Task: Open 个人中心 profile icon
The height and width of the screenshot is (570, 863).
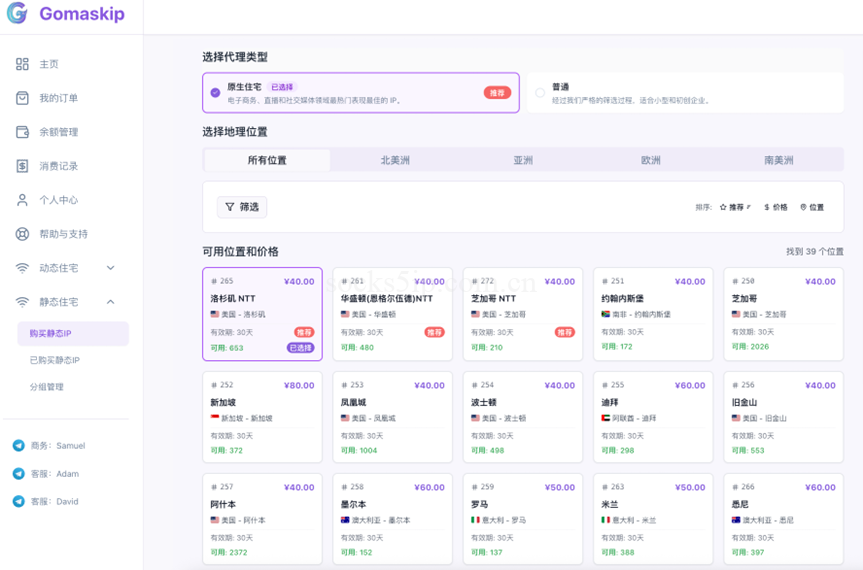Action: [x=22, y=200]
